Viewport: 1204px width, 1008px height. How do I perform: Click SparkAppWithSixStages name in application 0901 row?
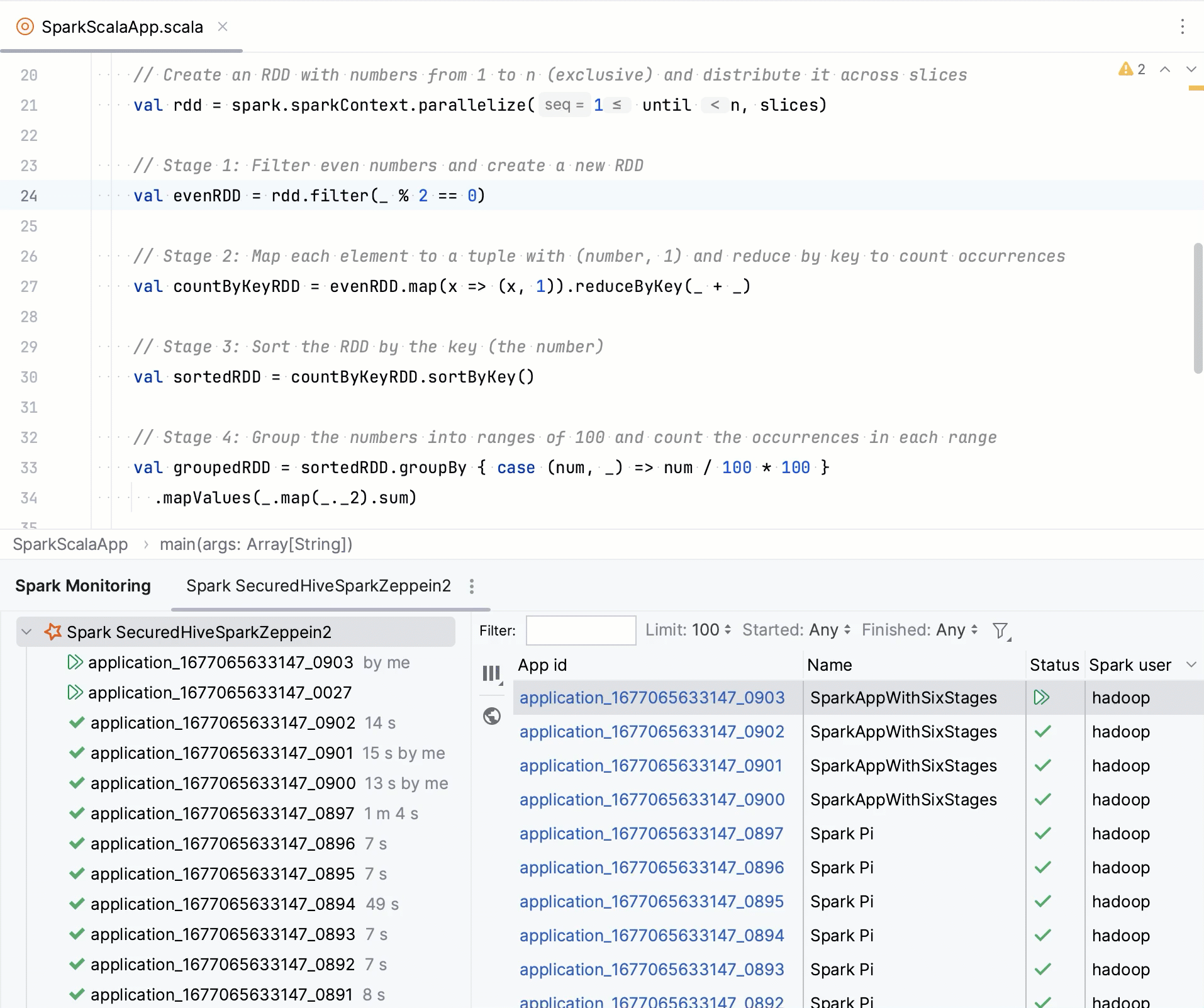[x=903, y=766]
